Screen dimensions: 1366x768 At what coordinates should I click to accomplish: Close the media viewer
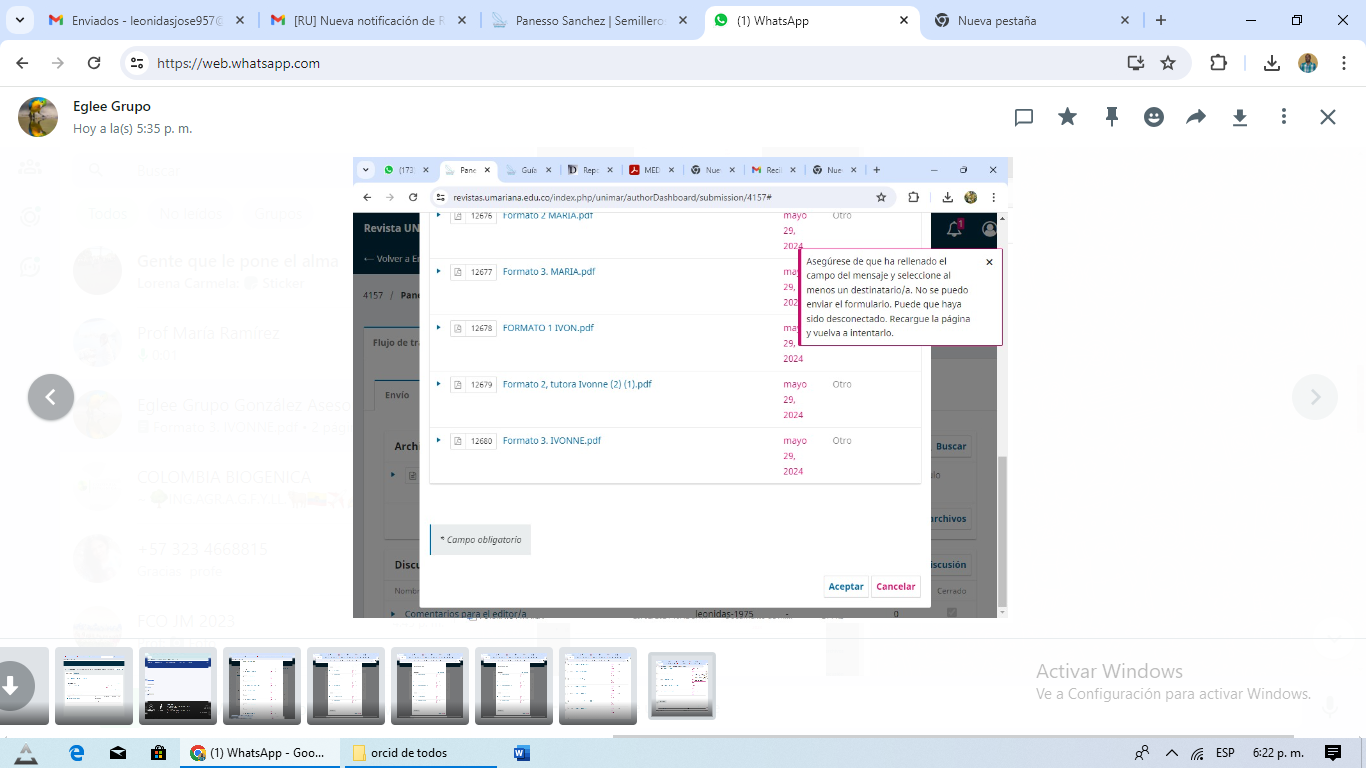1328,117
